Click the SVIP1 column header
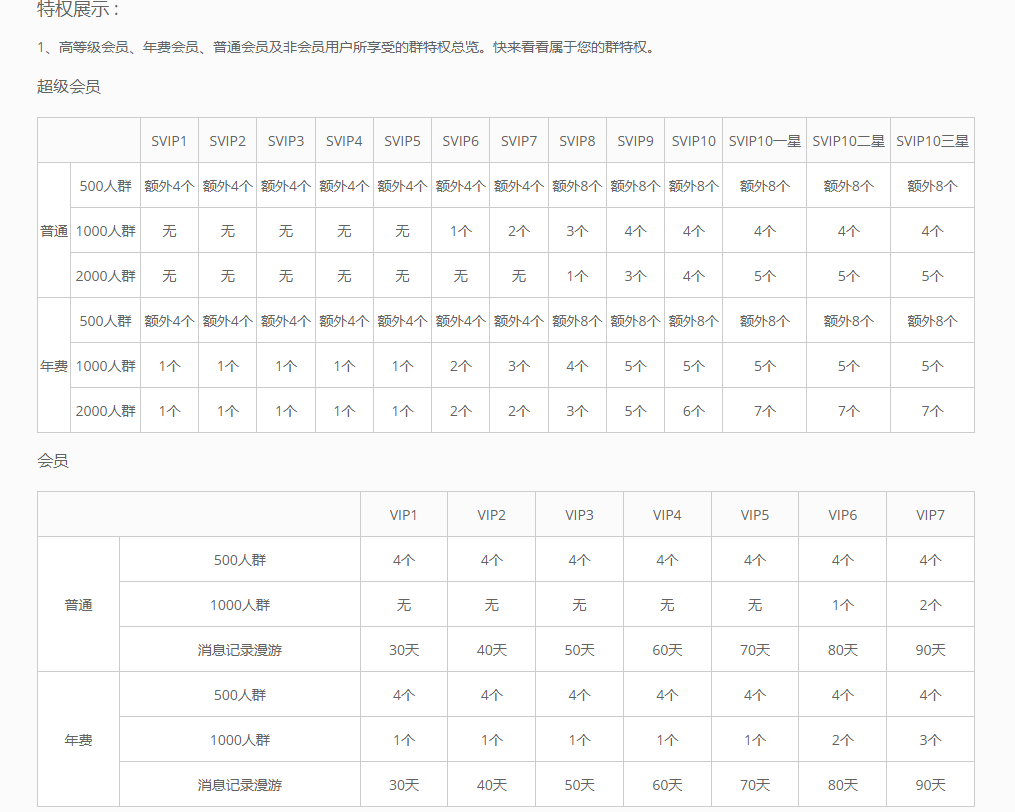 coord(169,141)
